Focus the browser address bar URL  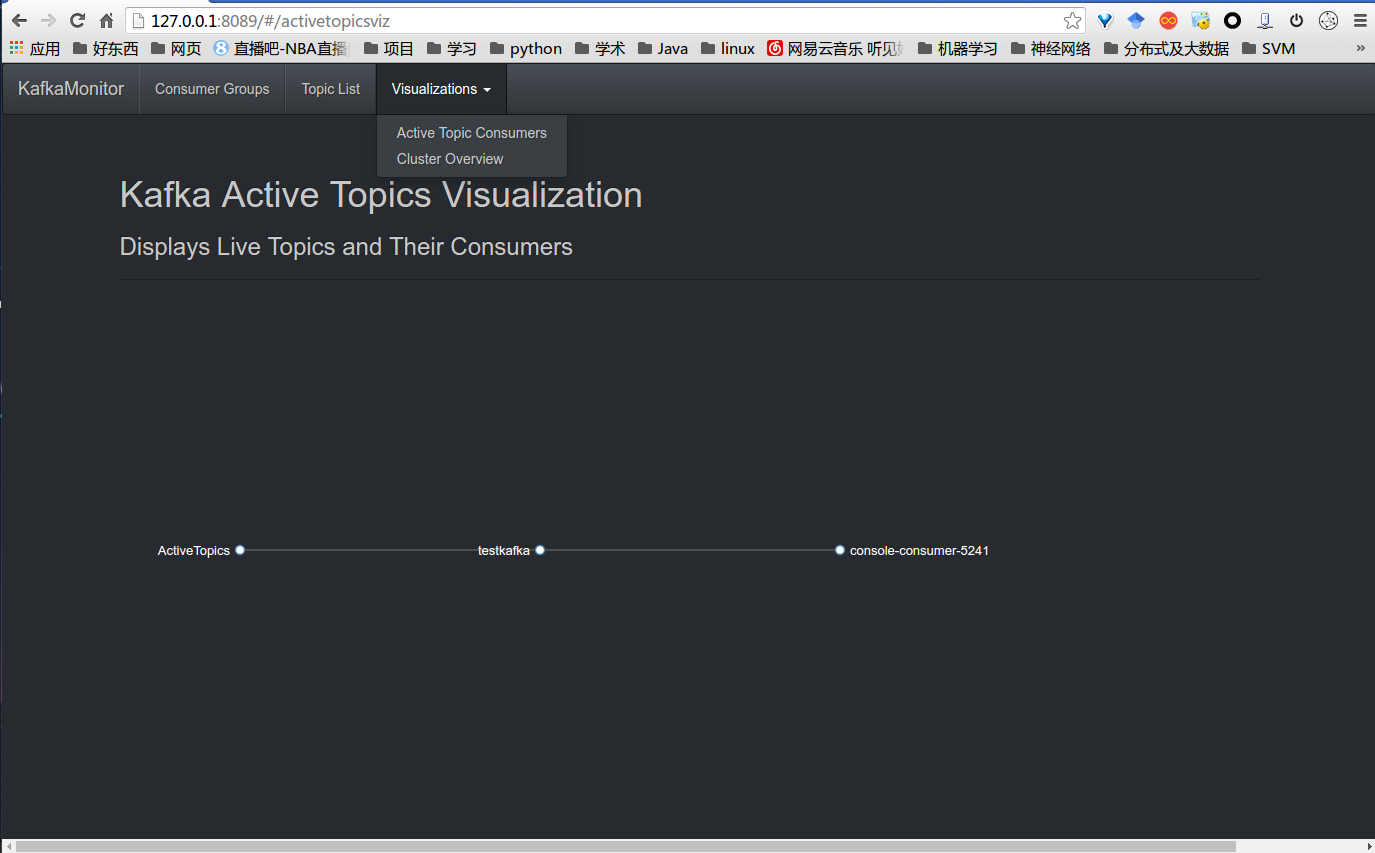(600, 20)
